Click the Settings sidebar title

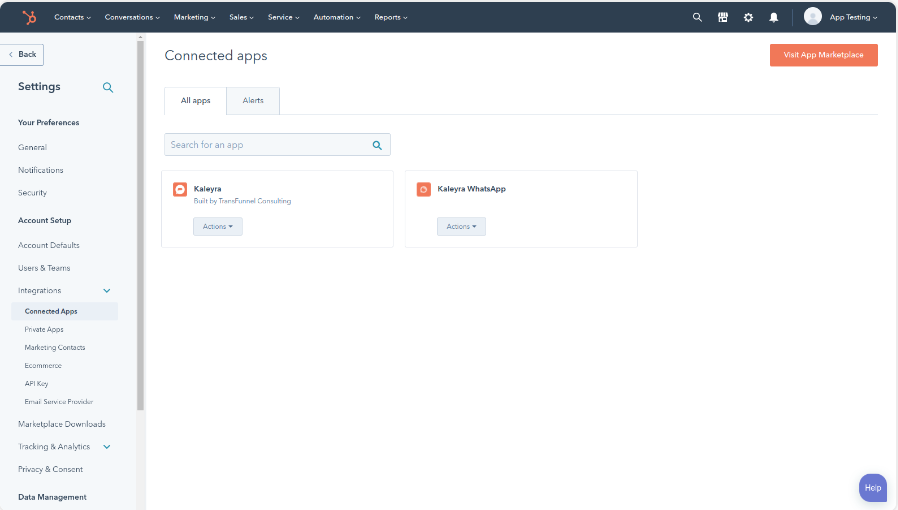tap(39, 86)
